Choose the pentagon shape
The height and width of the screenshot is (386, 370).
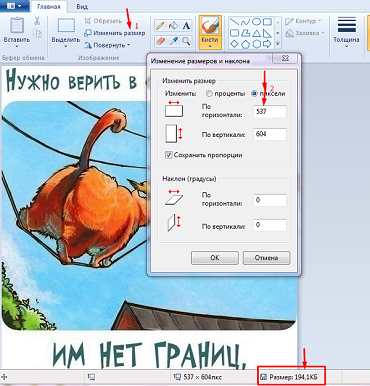coord(246,44)
